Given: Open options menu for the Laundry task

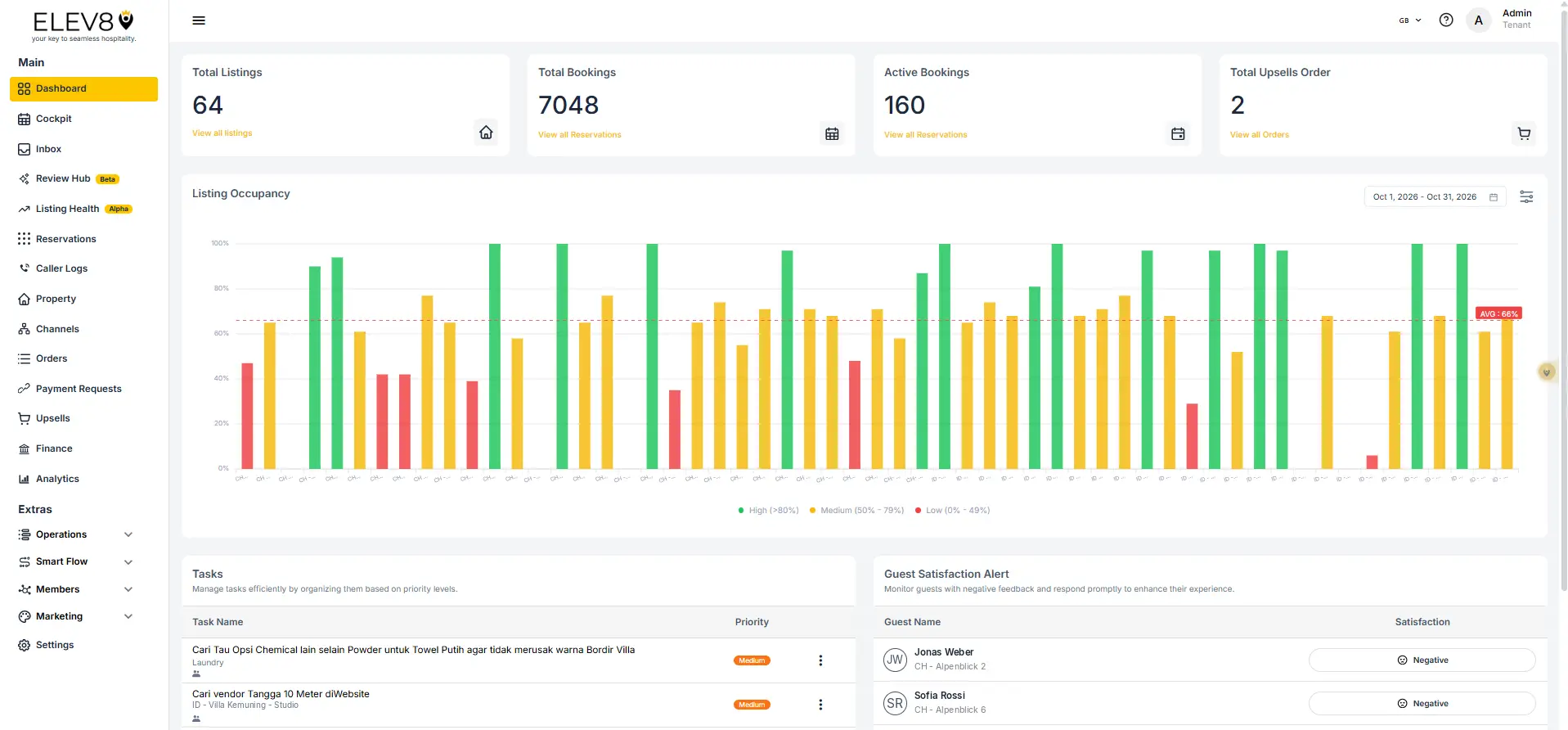Looking at the screenshot, I should [x=820, y=660].
